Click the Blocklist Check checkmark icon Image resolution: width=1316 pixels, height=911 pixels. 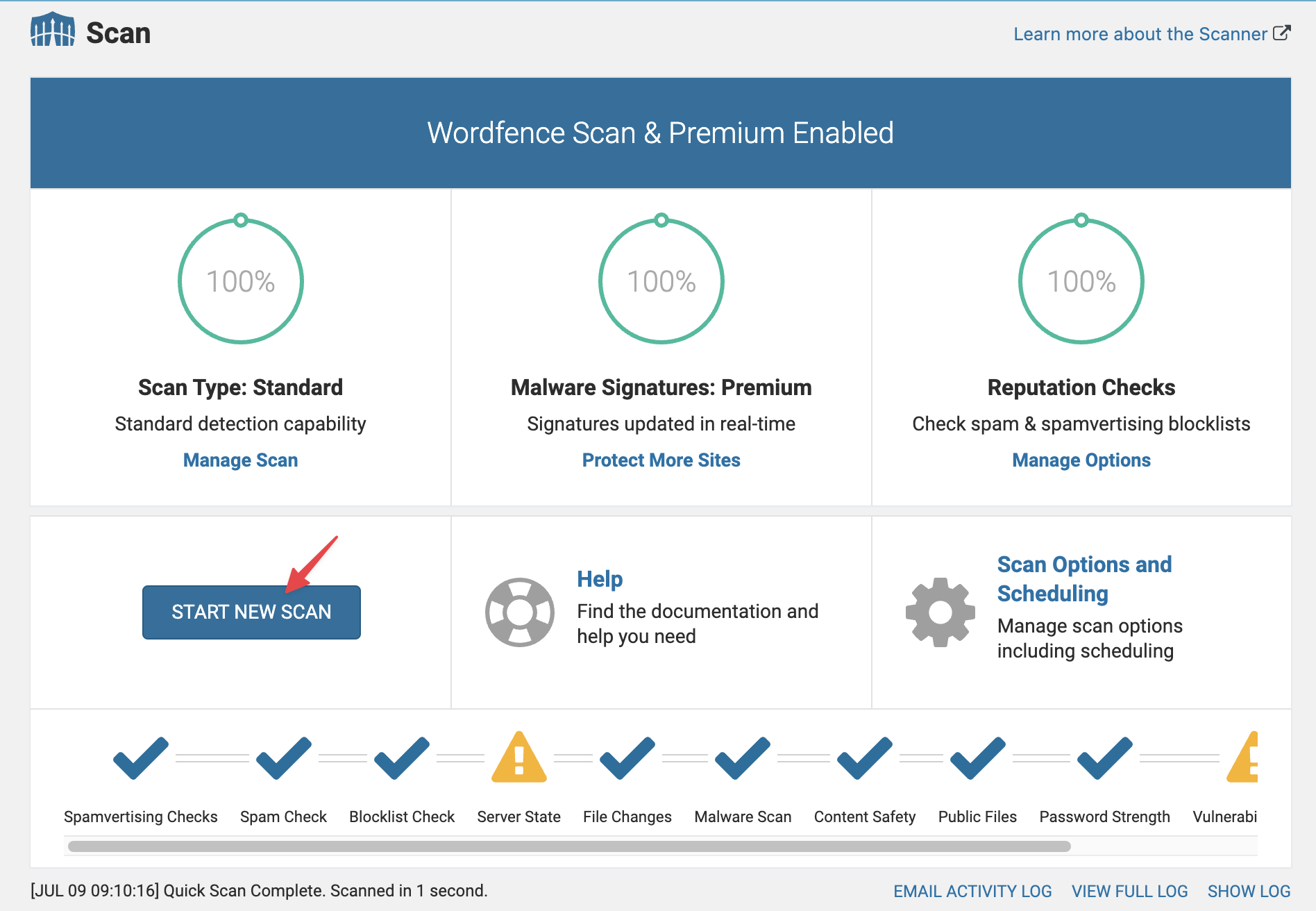point(402,758)
